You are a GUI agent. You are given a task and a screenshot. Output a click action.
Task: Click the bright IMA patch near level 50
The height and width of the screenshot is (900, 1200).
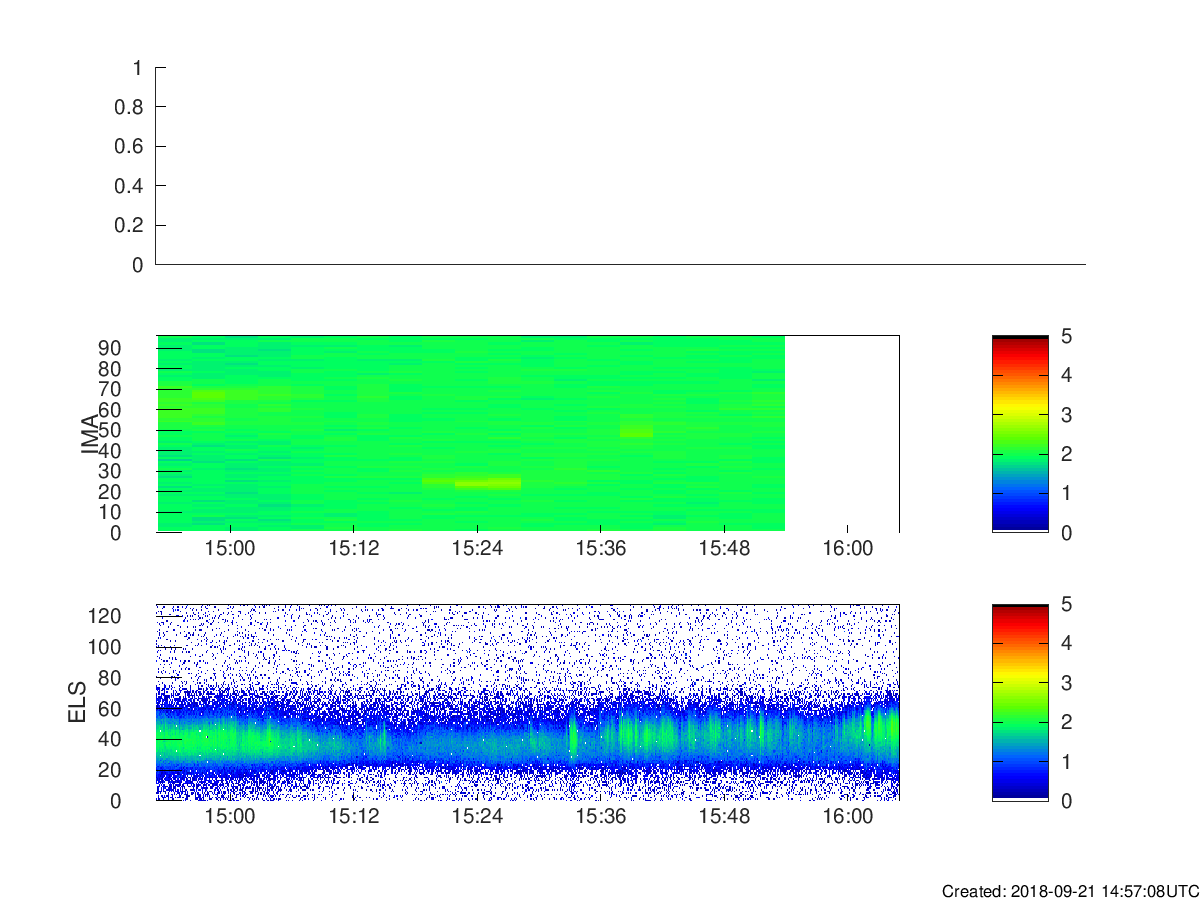tap(636, 431)
